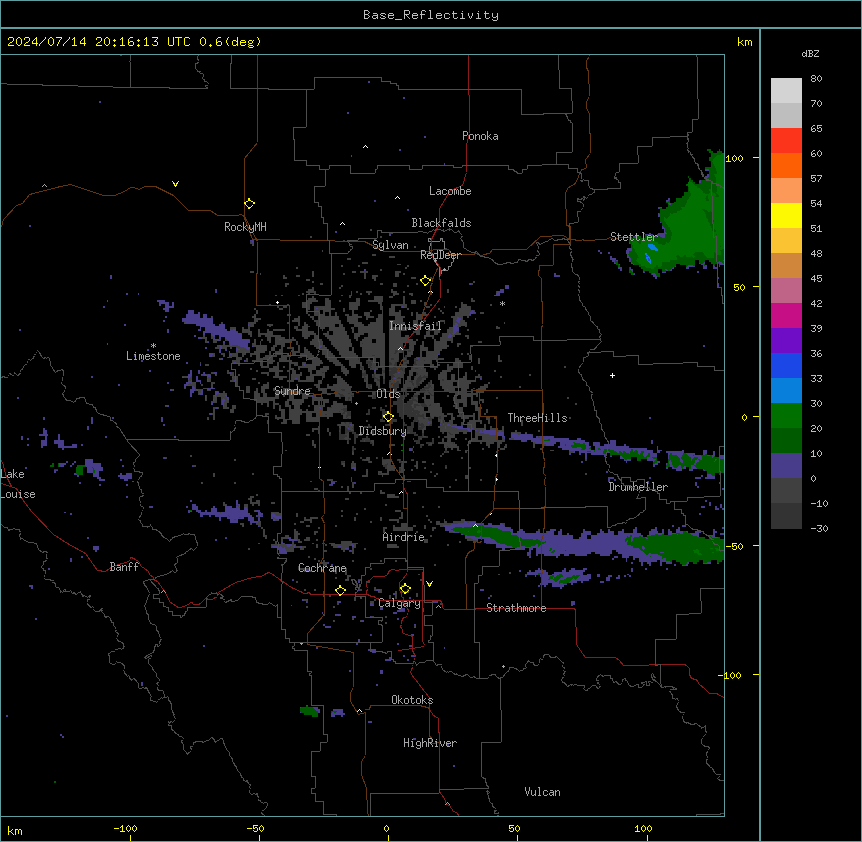Click the asterisk marker above Limestone
This screenshot has height=842, width=862.
153,346
